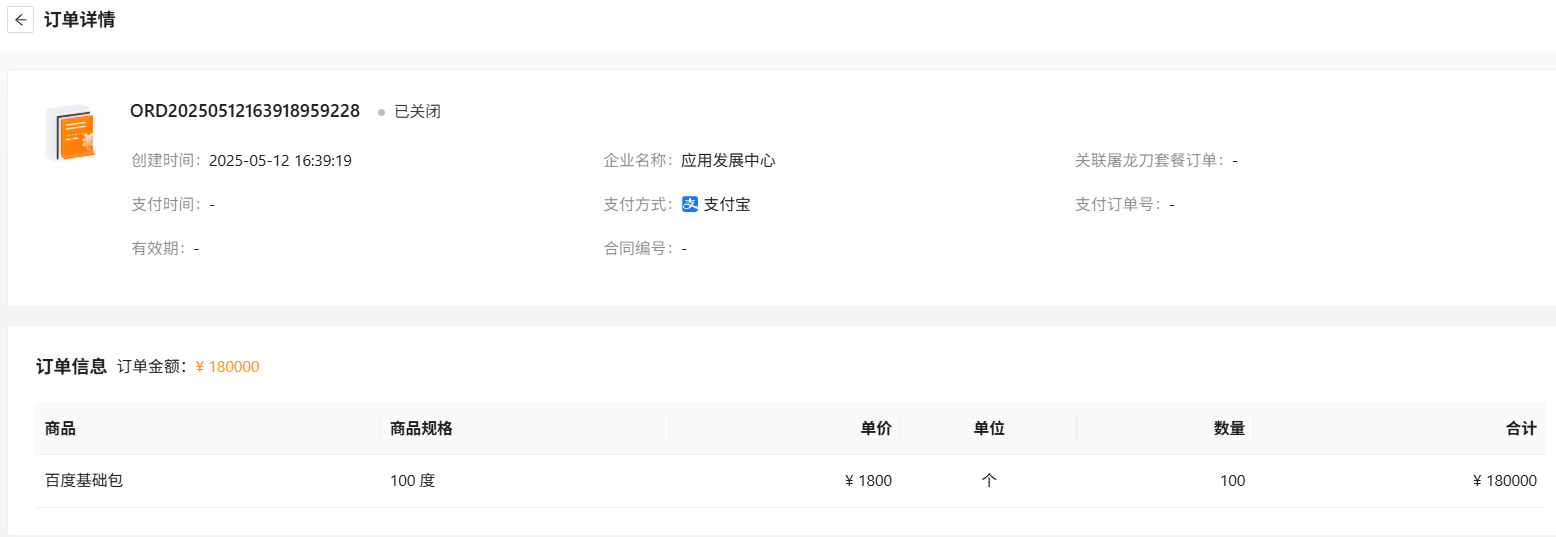Click the gray status dot
The image size is (1556, 537).
click(x=381, y=112)
